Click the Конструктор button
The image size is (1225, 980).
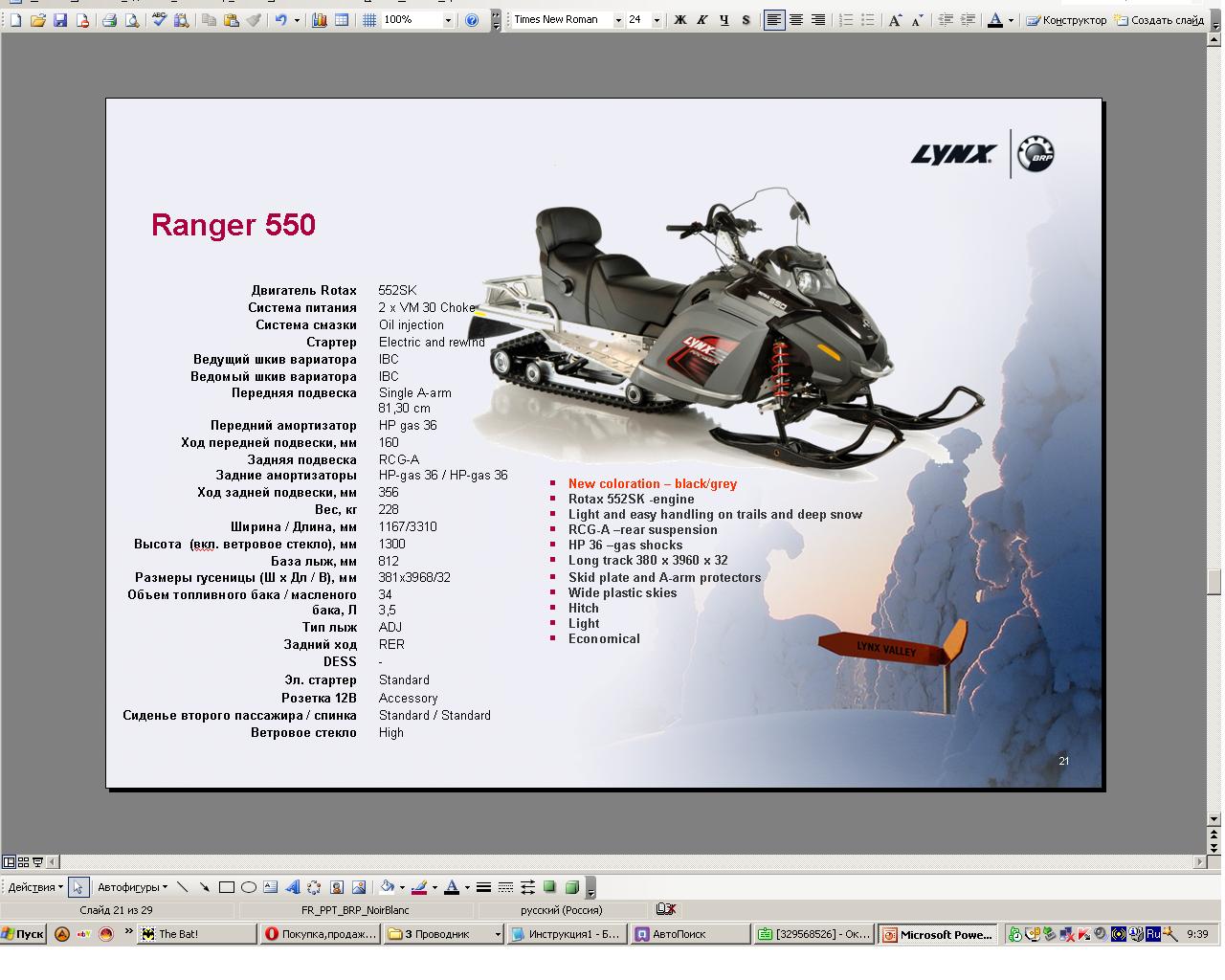pyautogui.click(x=1066, y=20)
